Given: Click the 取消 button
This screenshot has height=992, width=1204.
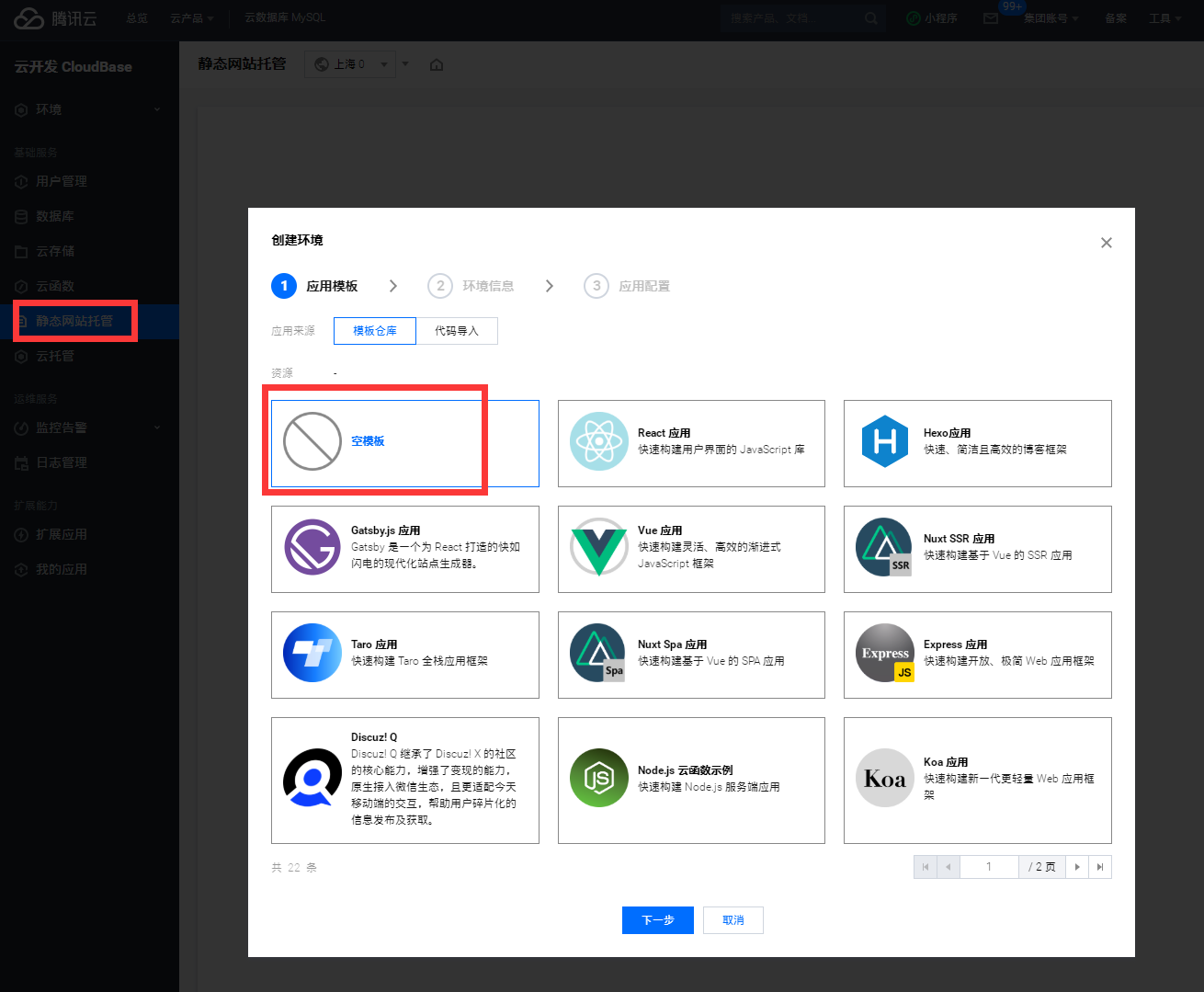Looking at the screenshot, I should pos(733,920).
